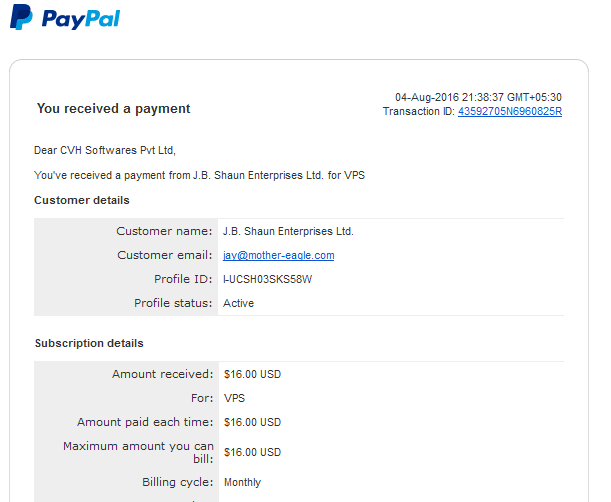Click the 'Dear CVH Softwares Pvt Ltd' greeting
This screenshot has height=502, width=611.
pyautogui.click(x=105, y=150)
